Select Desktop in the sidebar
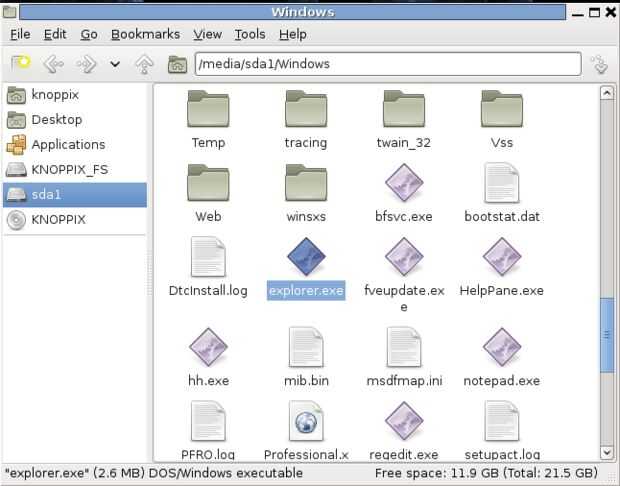Viewport: 620px width, 486px height. (75, 119)
